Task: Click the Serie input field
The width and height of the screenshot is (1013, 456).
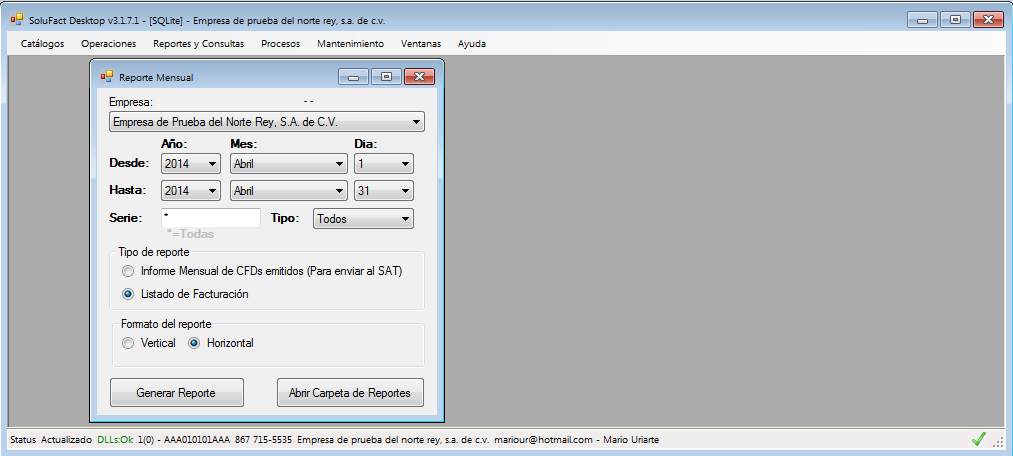Action: [x=211, y=218]
